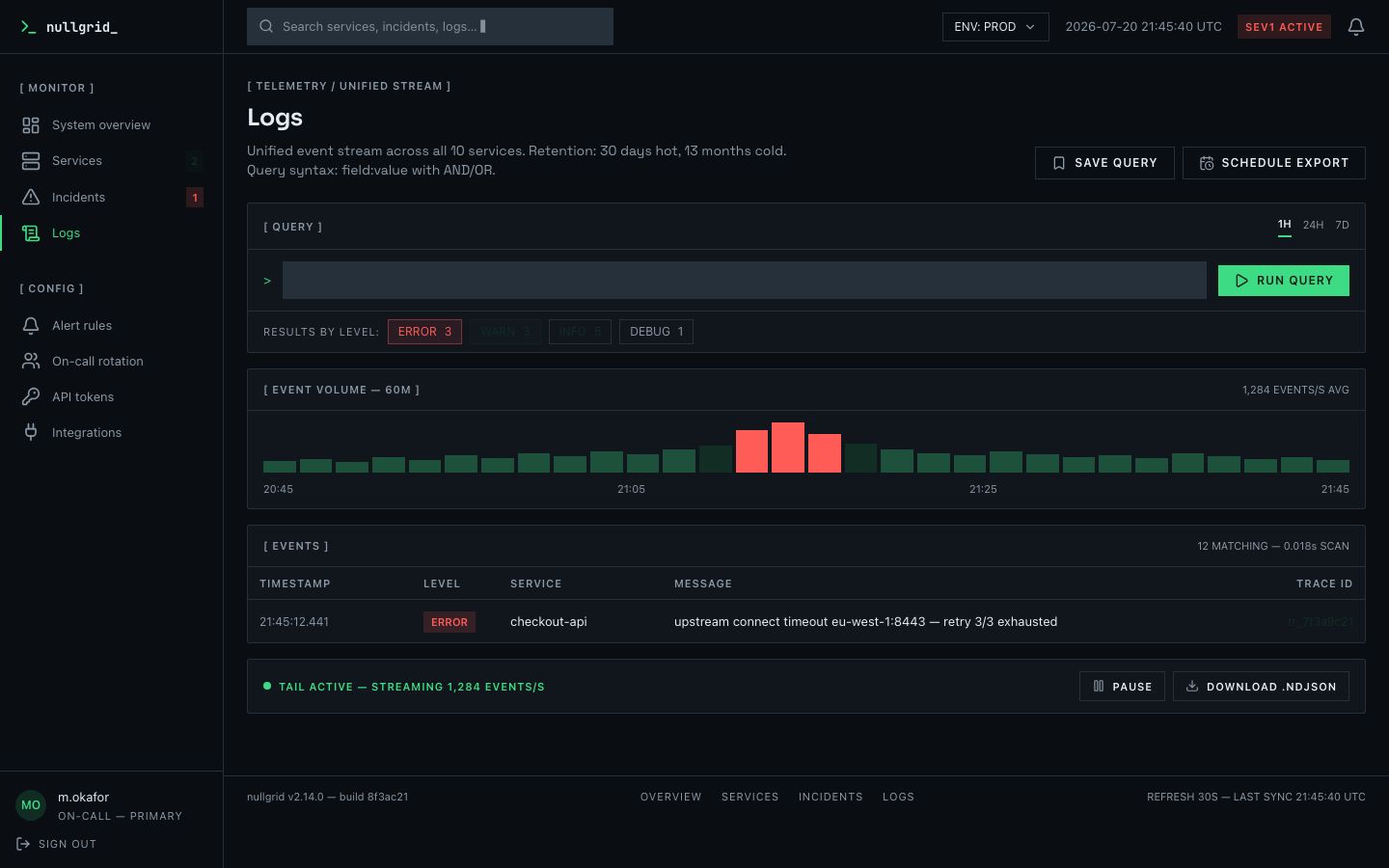Open On-call rotation in the sidebar
This screenshot has width=1389, height=868.
[112, 362]
